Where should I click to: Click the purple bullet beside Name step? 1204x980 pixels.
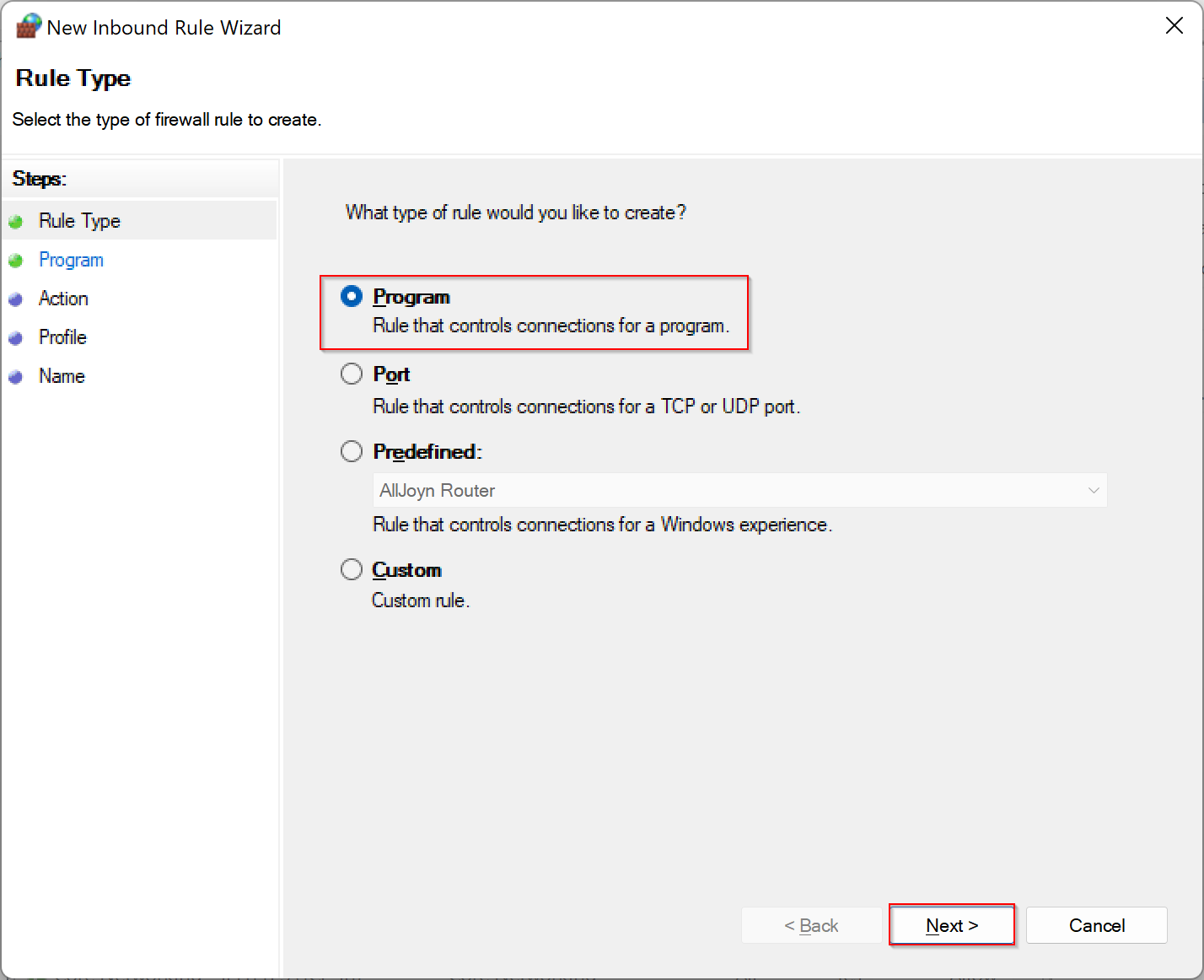point(17,375)
